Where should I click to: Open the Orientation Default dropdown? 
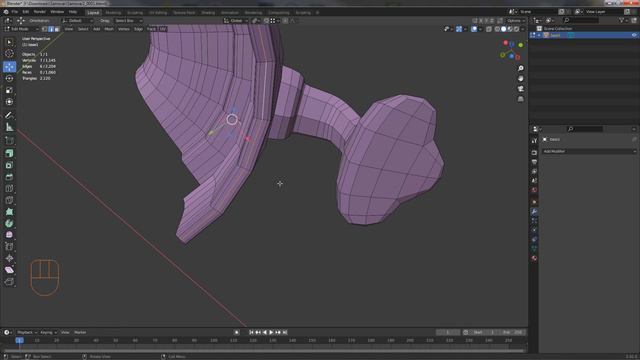tap(78, 20)
